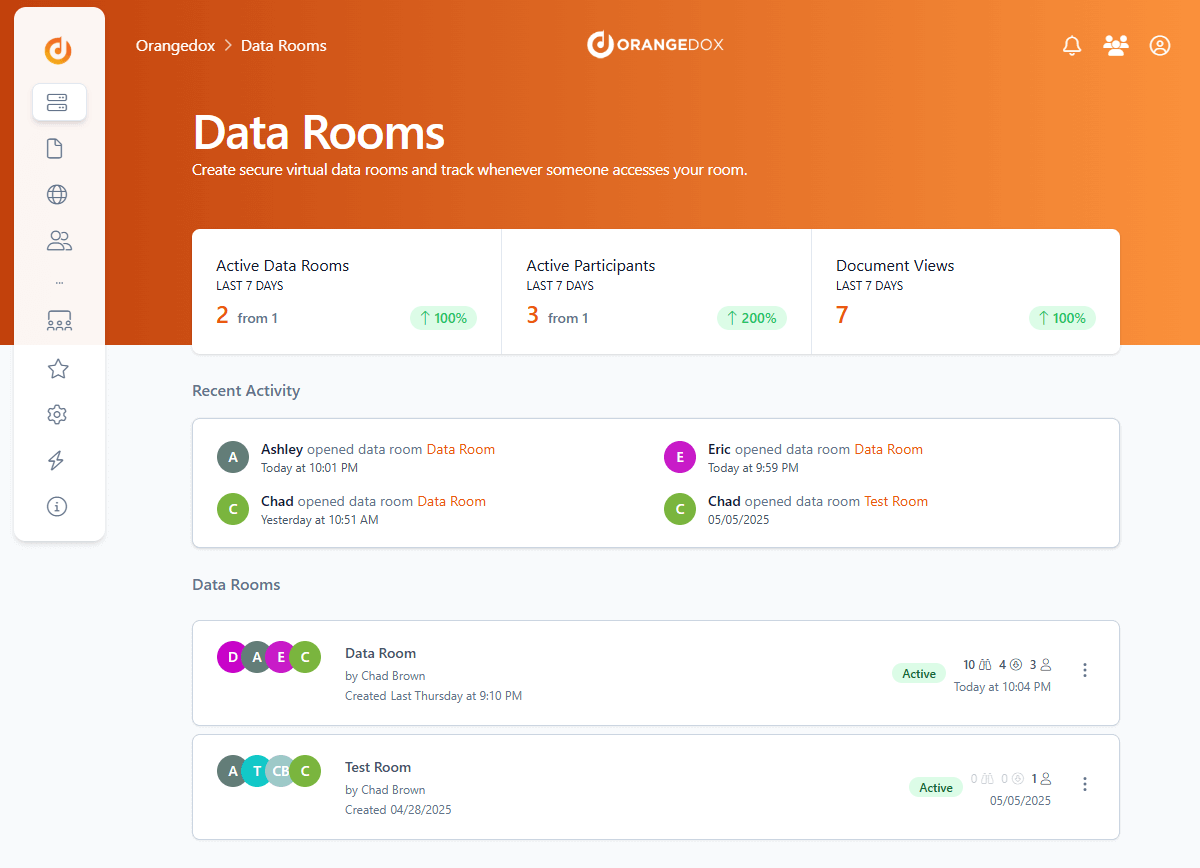Open the lightning bolt icon in sidebar
1200x868 pixels.
coord(56,460)
